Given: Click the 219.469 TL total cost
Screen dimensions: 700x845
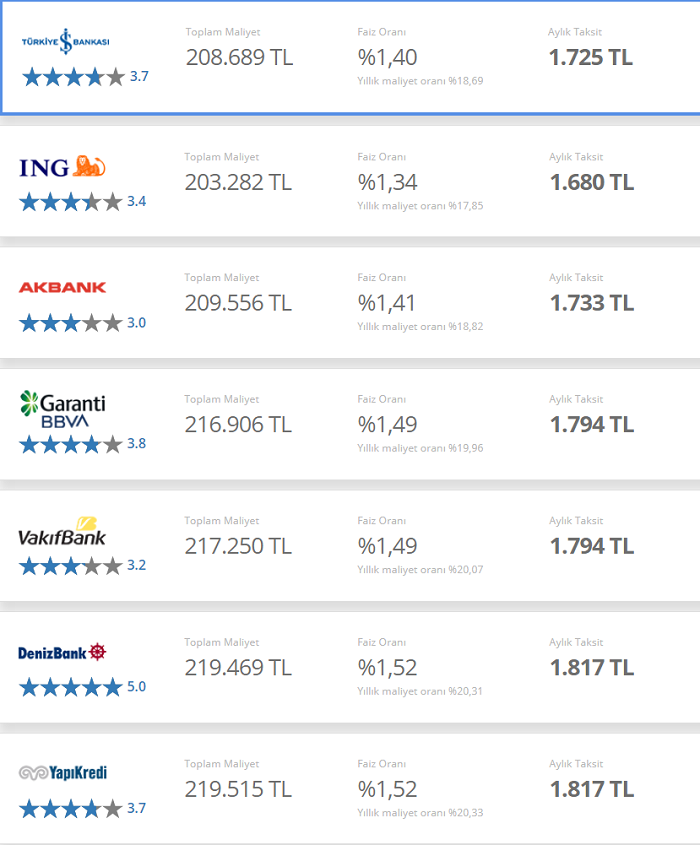Looking at the screenshot, I should point(238,668).
